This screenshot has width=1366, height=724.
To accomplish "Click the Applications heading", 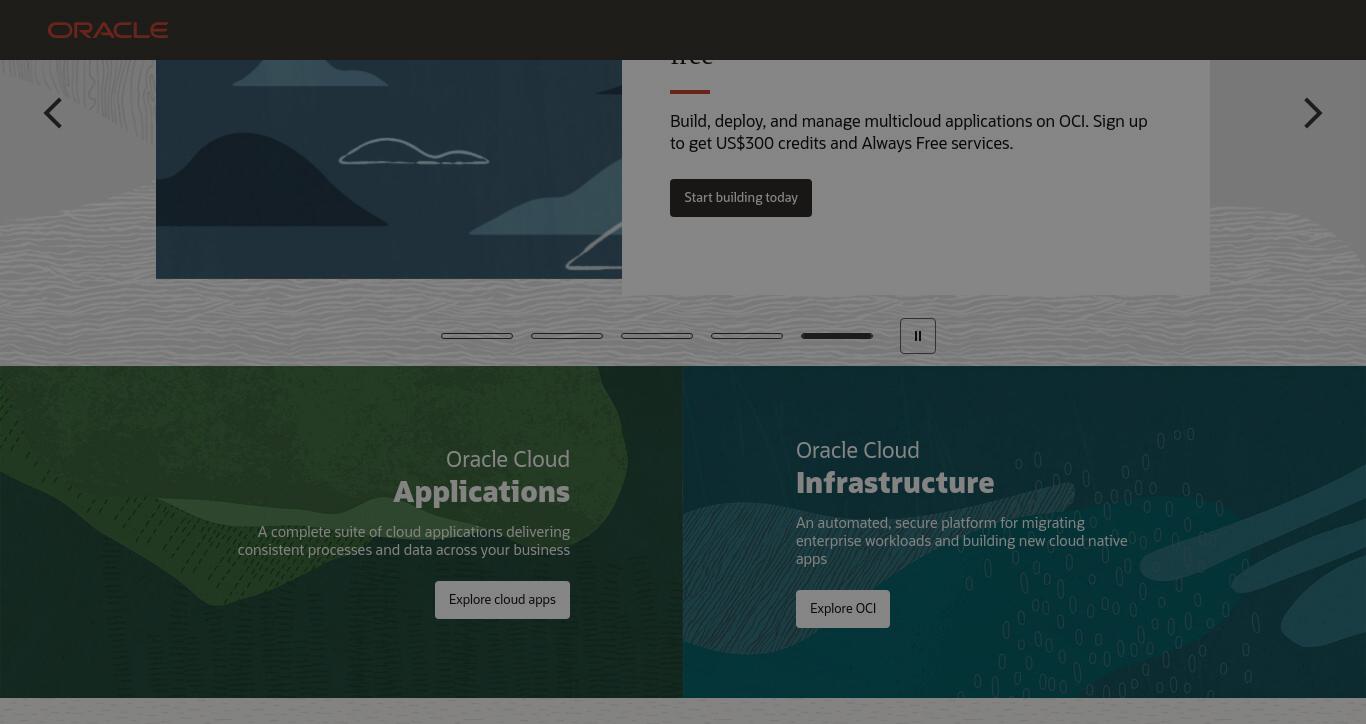I will (x=481, y=492).
